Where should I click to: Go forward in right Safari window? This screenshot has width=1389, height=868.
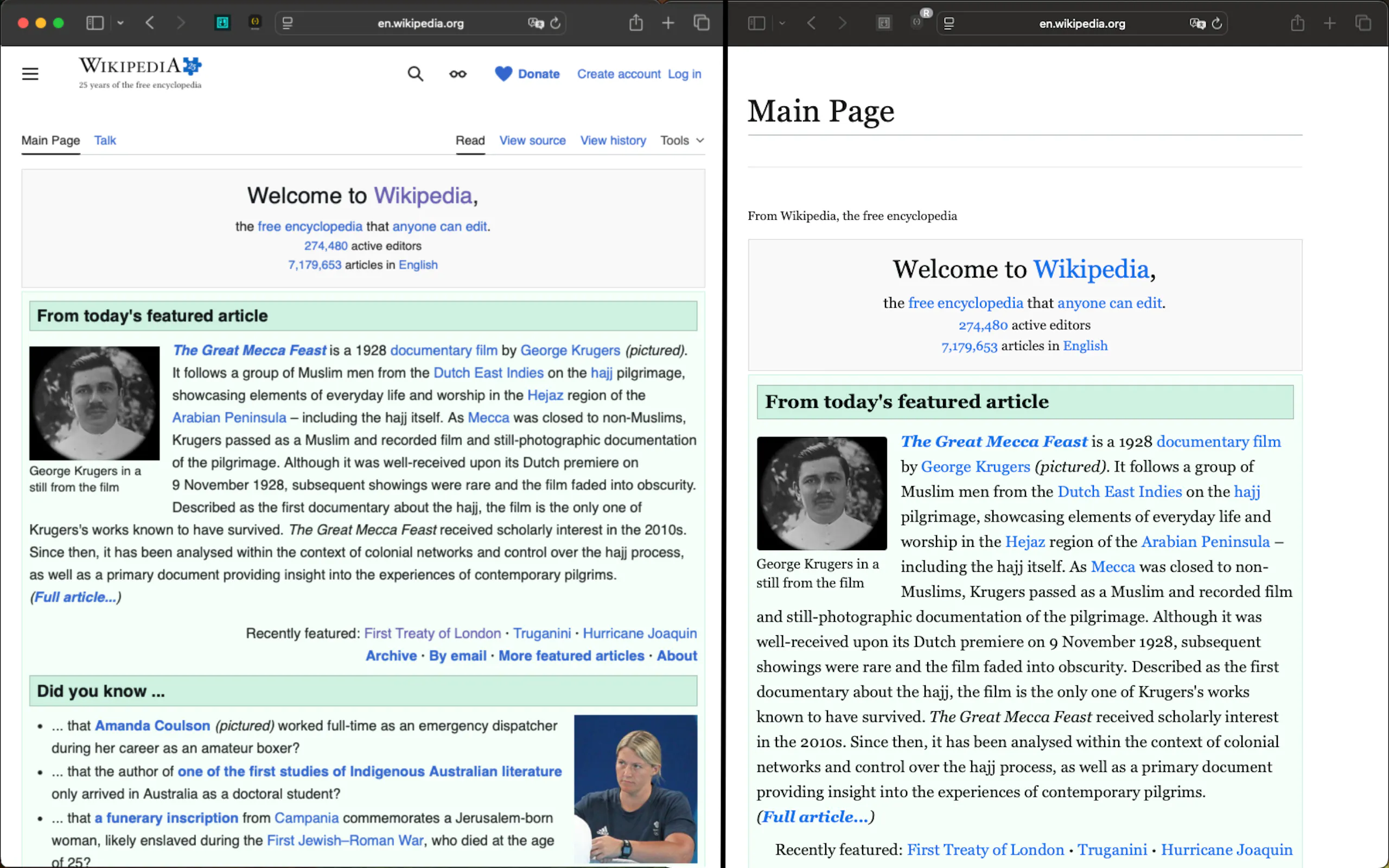(x=842, y=23)
